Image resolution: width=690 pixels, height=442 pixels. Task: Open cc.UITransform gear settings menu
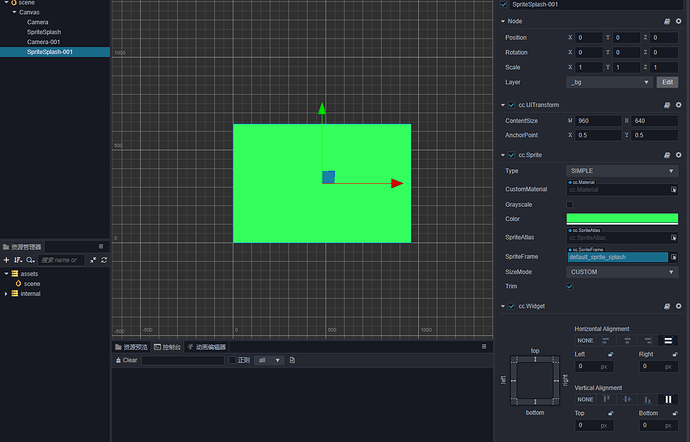point(679,105)
